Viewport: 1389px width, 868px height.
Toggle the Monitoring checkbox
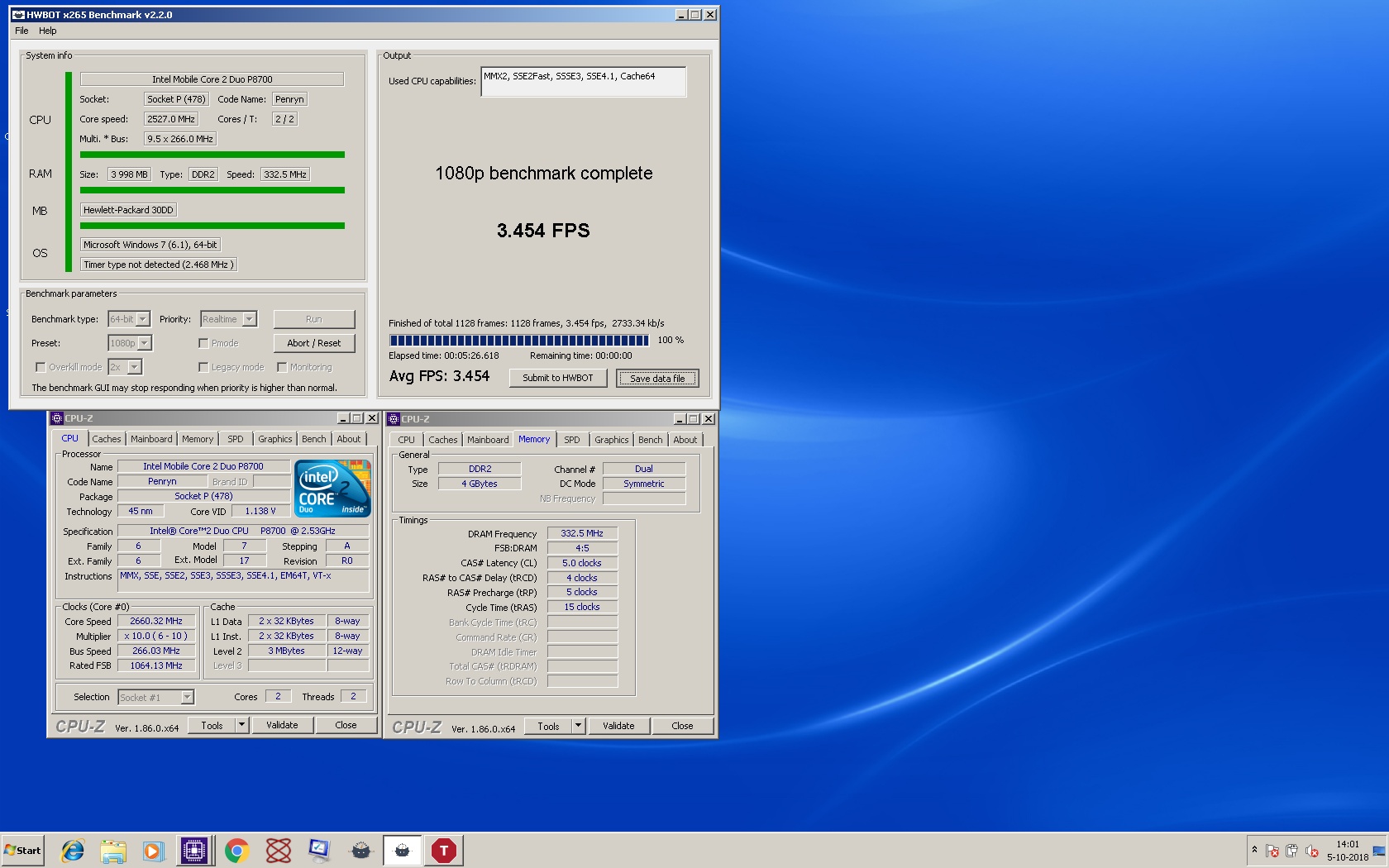pos(282,367)
